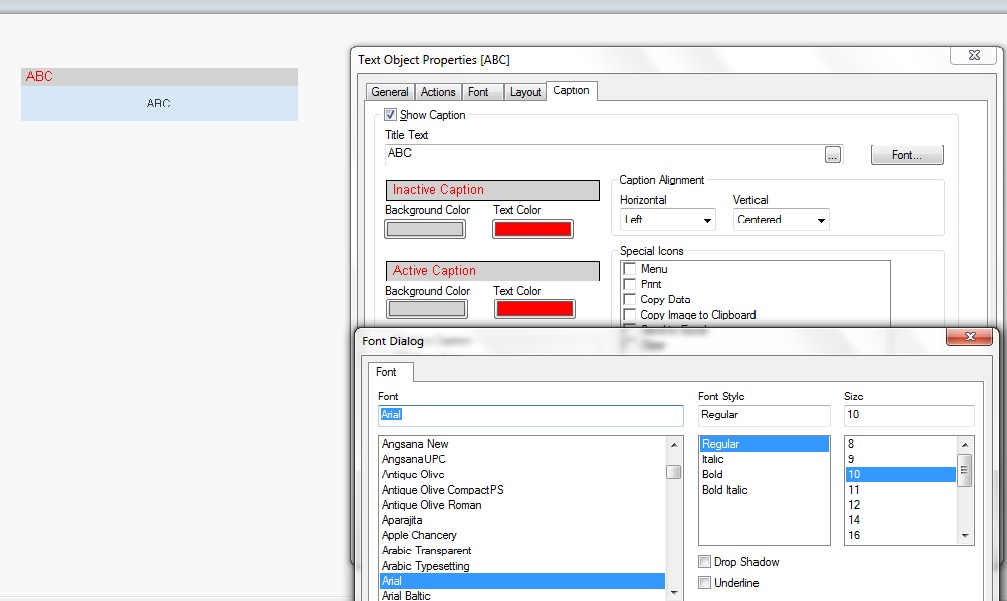
Task: Open the Actions tab
Action: [438, 92]
